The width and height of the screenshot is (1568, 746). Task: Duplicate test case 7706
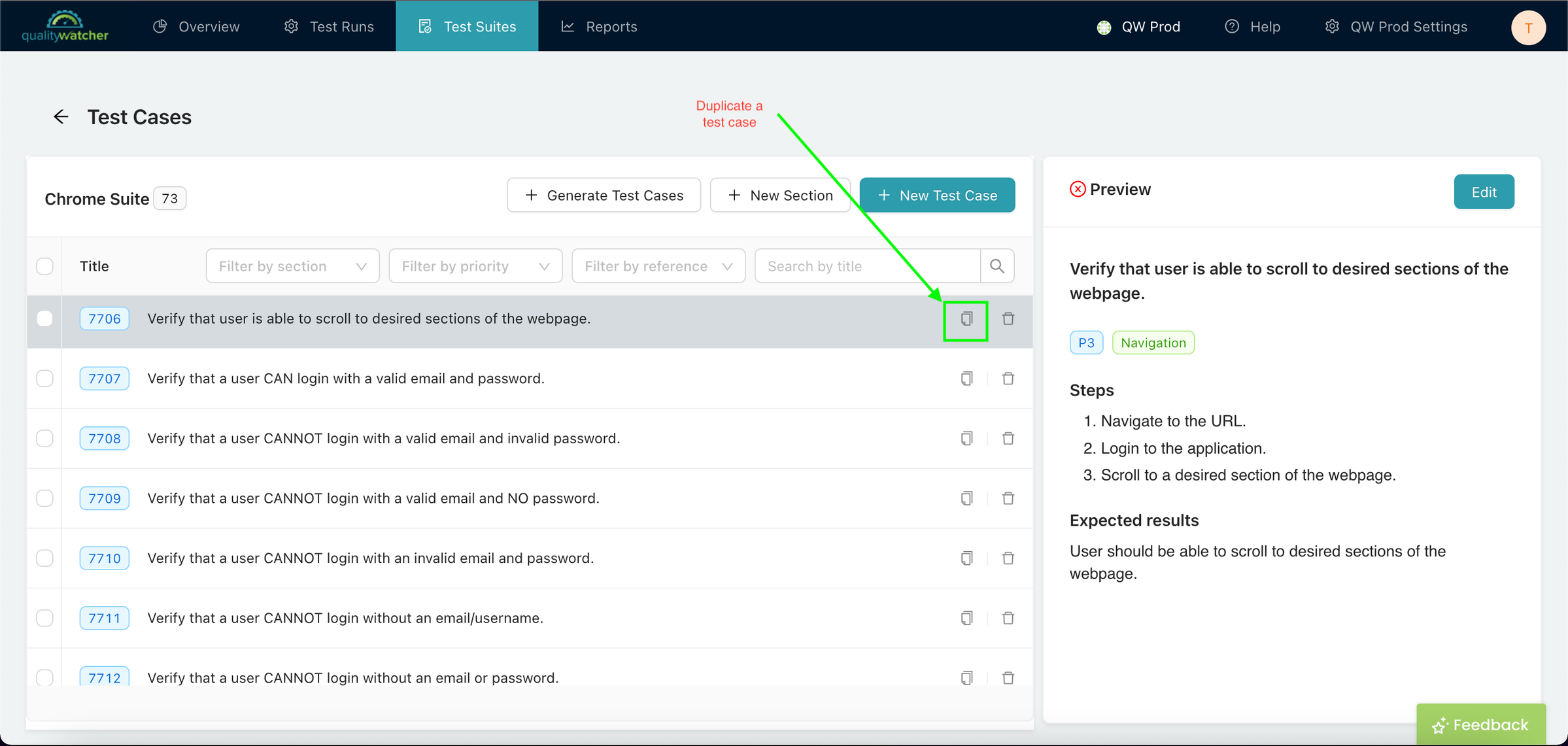[966, 319]
